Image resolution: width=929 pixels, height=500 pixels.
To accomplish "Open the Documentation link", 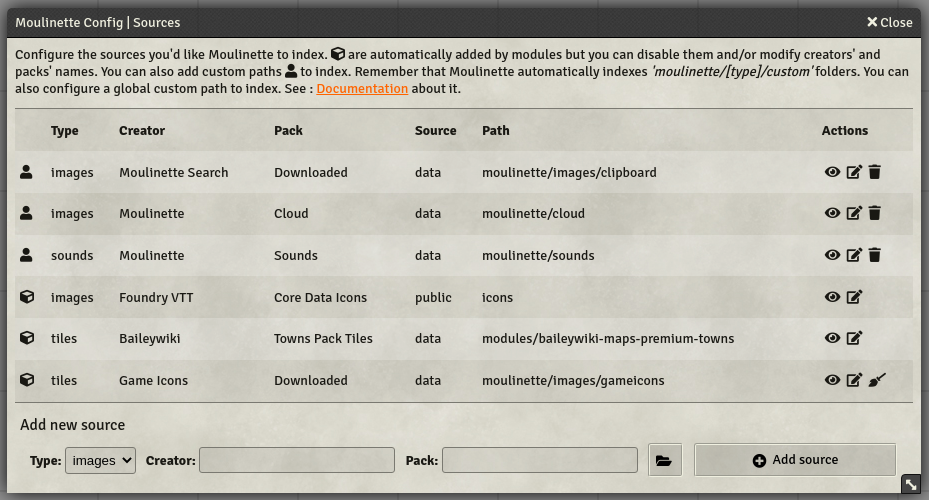I will (362, 89).
